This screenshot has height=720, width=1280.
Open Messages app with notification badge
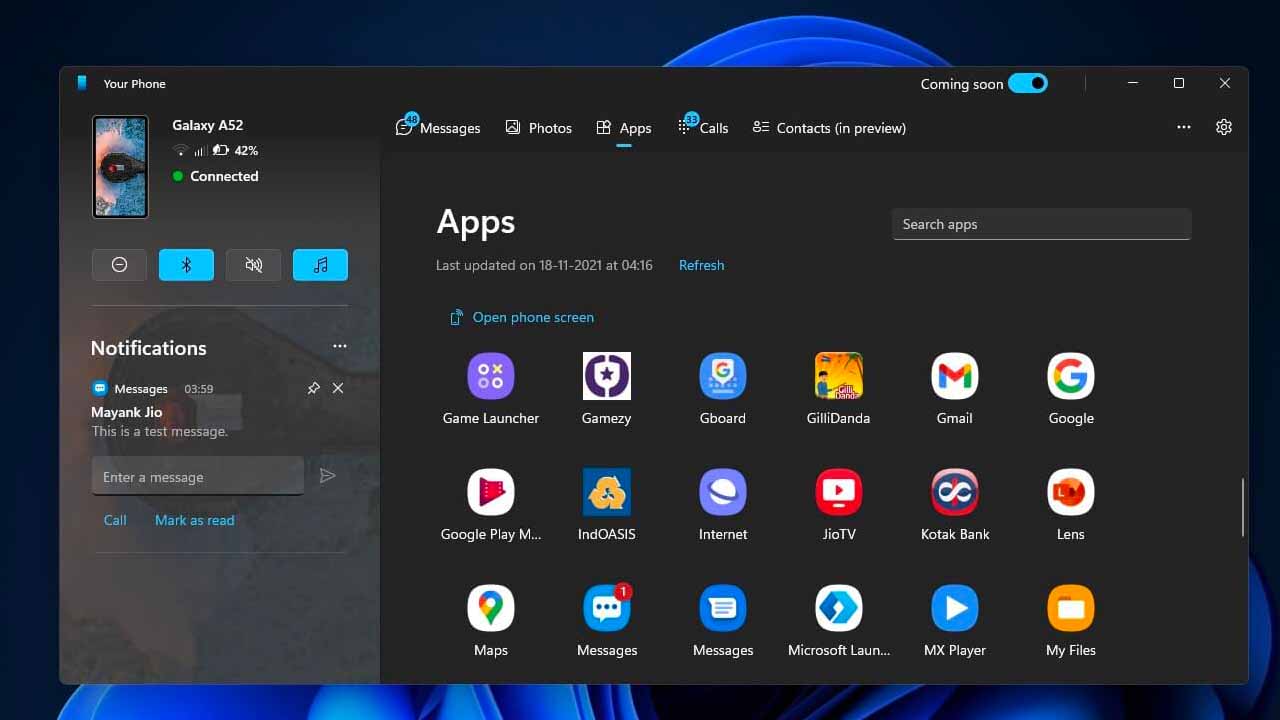click(x=607, y=609)
